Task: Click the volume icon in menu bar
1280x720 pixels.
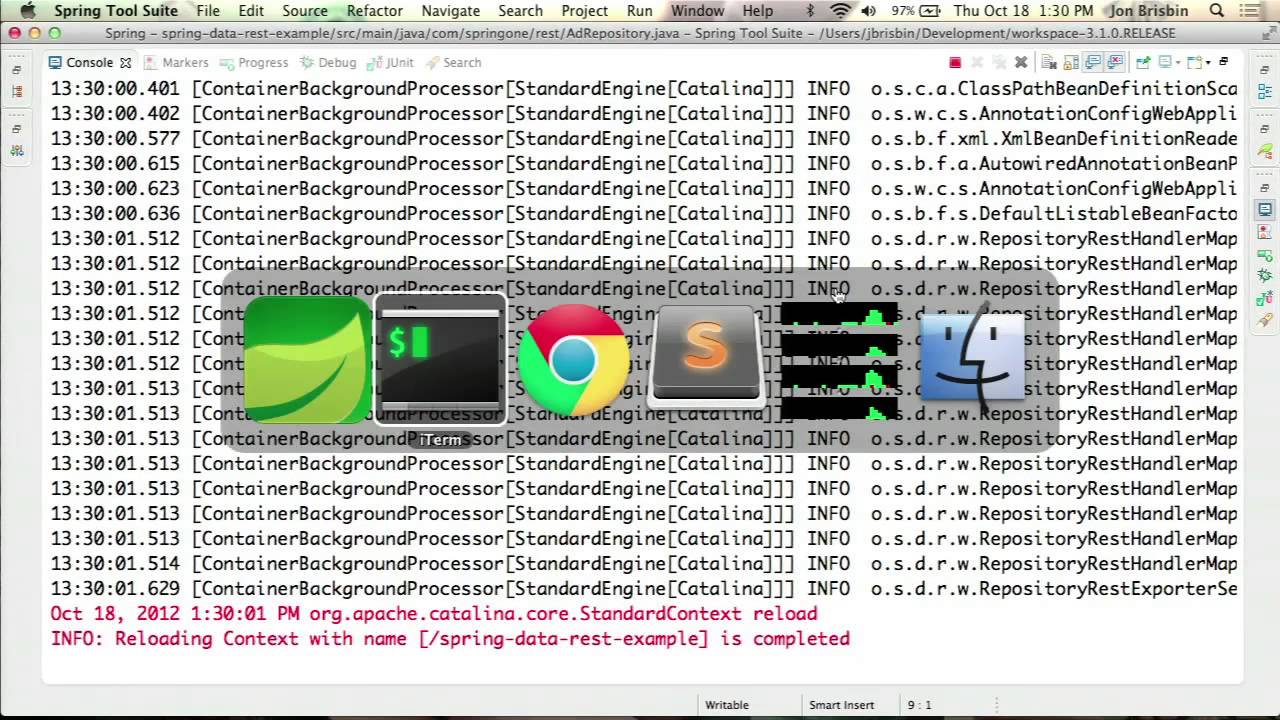Action: pyautogui.click(x=868, y=11)
